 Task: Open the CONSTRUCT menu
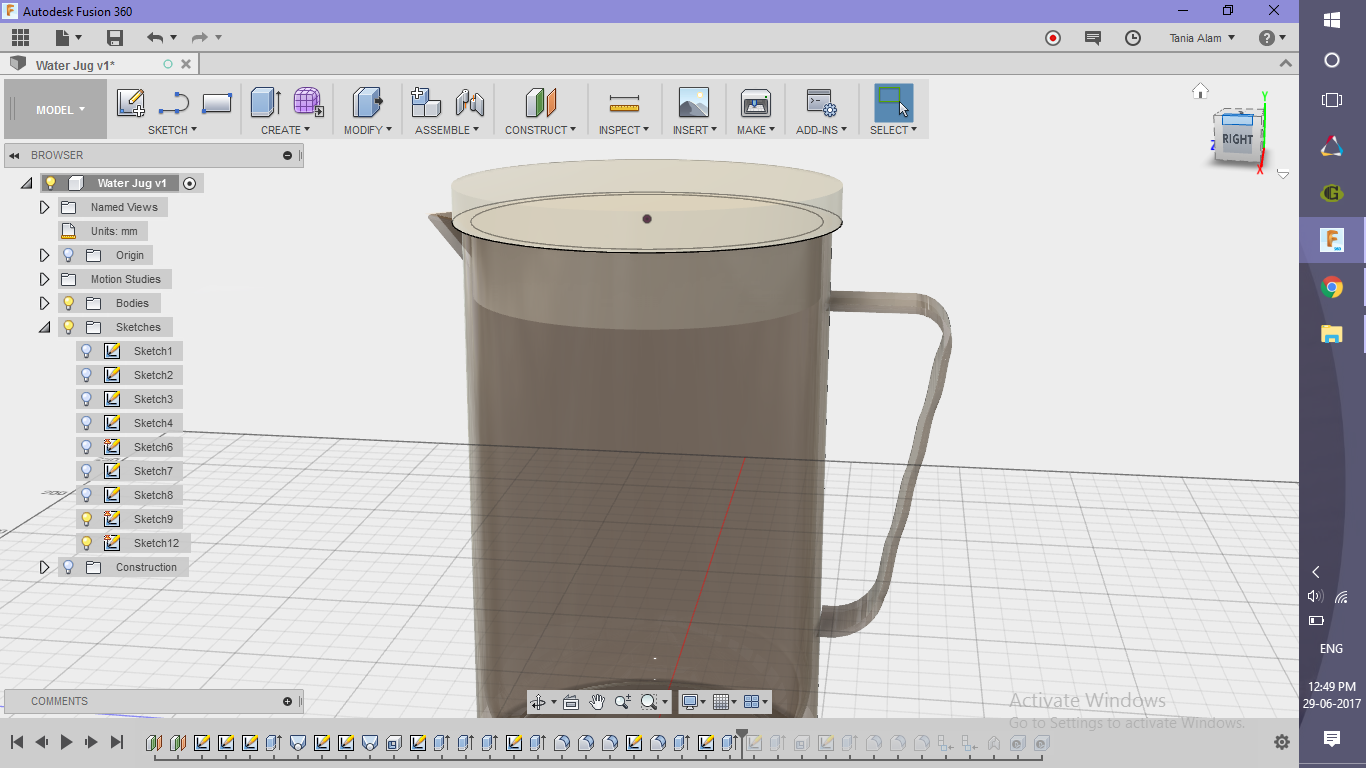[540, 130]
